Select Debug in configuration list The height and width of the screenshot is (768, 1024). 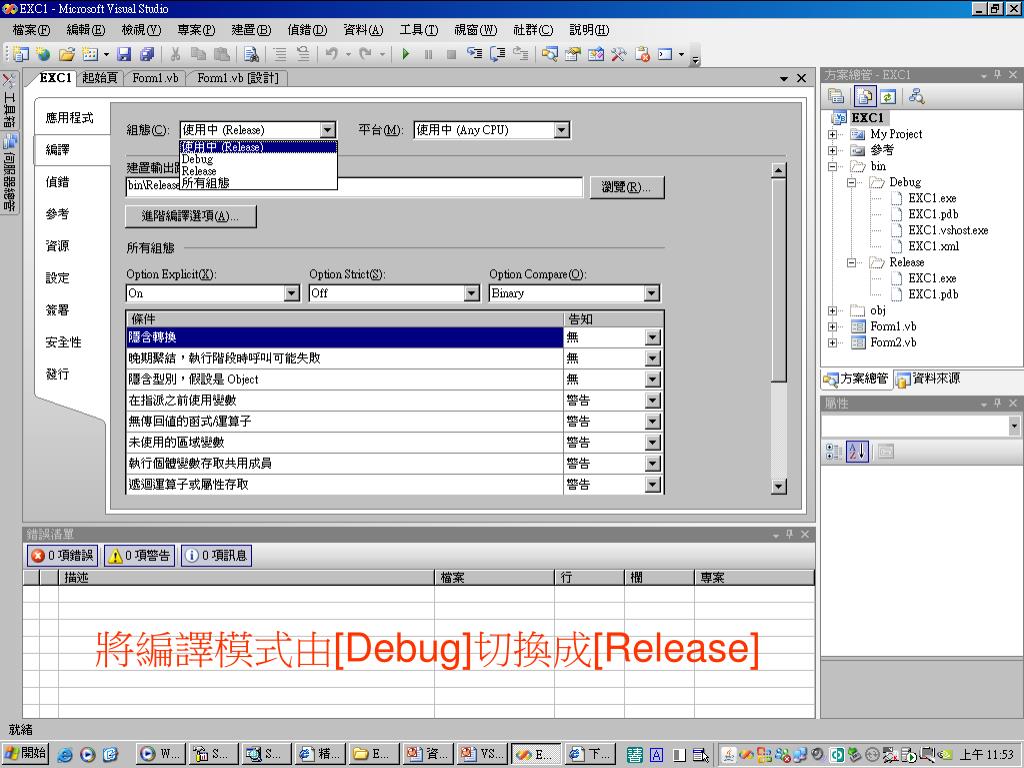[258, 159]
